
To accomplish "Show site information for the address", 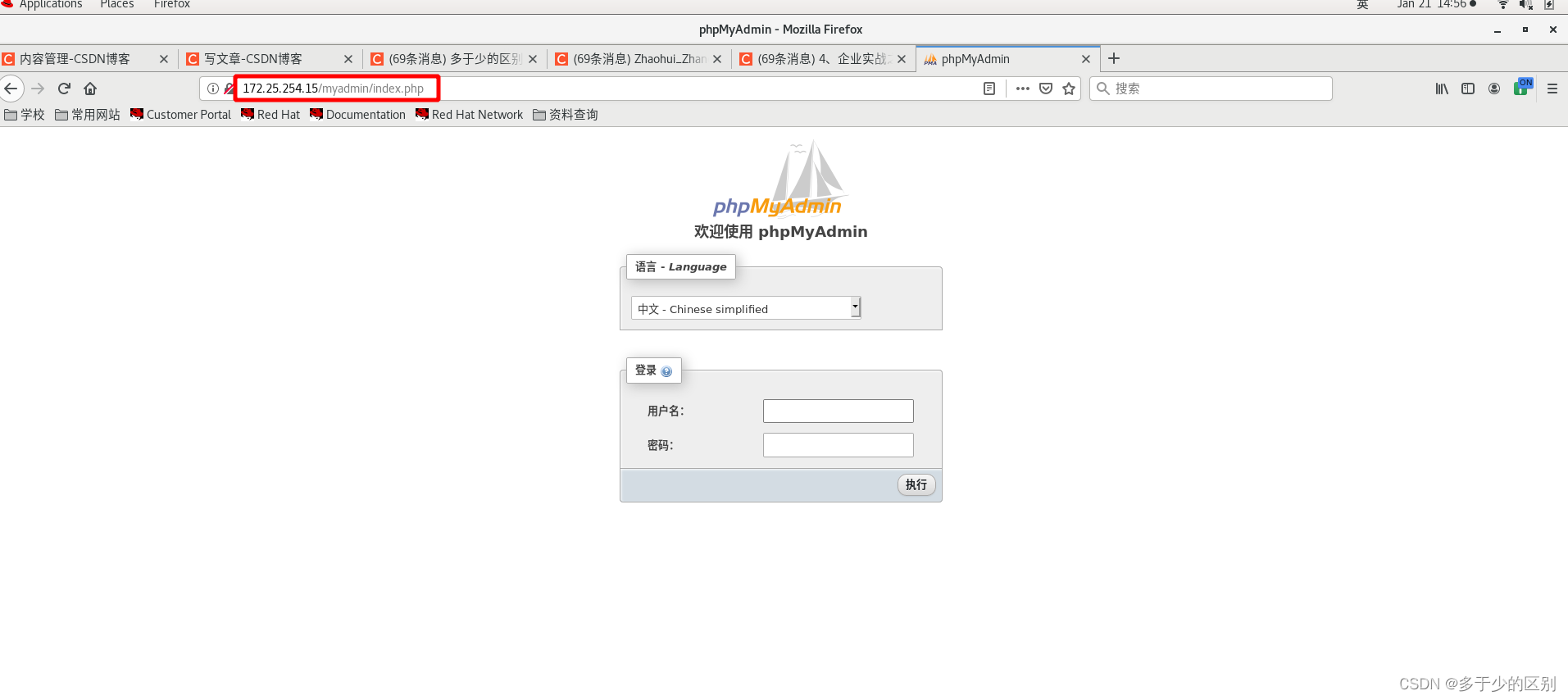I will coord(212,89).
